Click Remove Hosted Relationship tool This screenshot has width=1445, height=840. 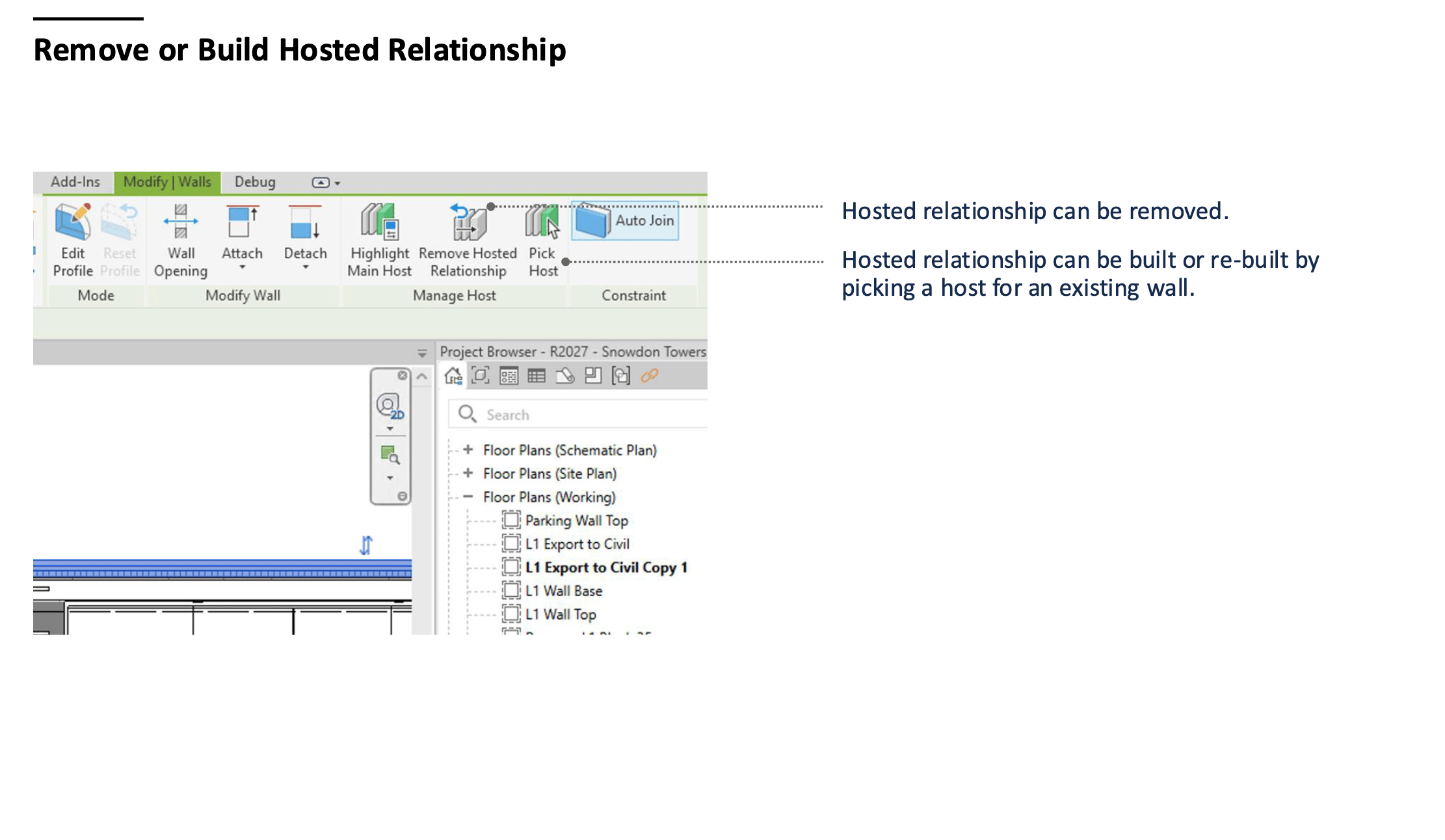468,240
